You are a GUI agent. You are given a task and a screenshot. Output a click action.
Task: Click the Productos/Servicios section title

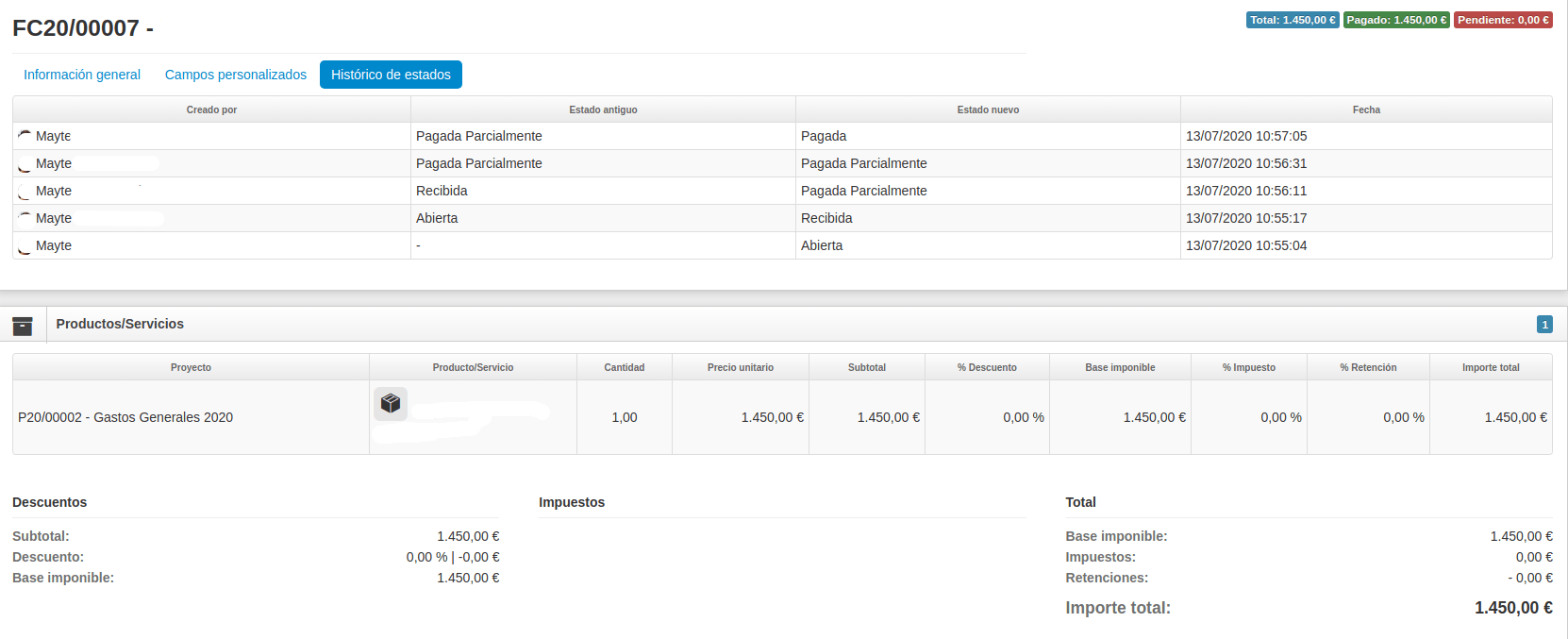tap(120, 324)
